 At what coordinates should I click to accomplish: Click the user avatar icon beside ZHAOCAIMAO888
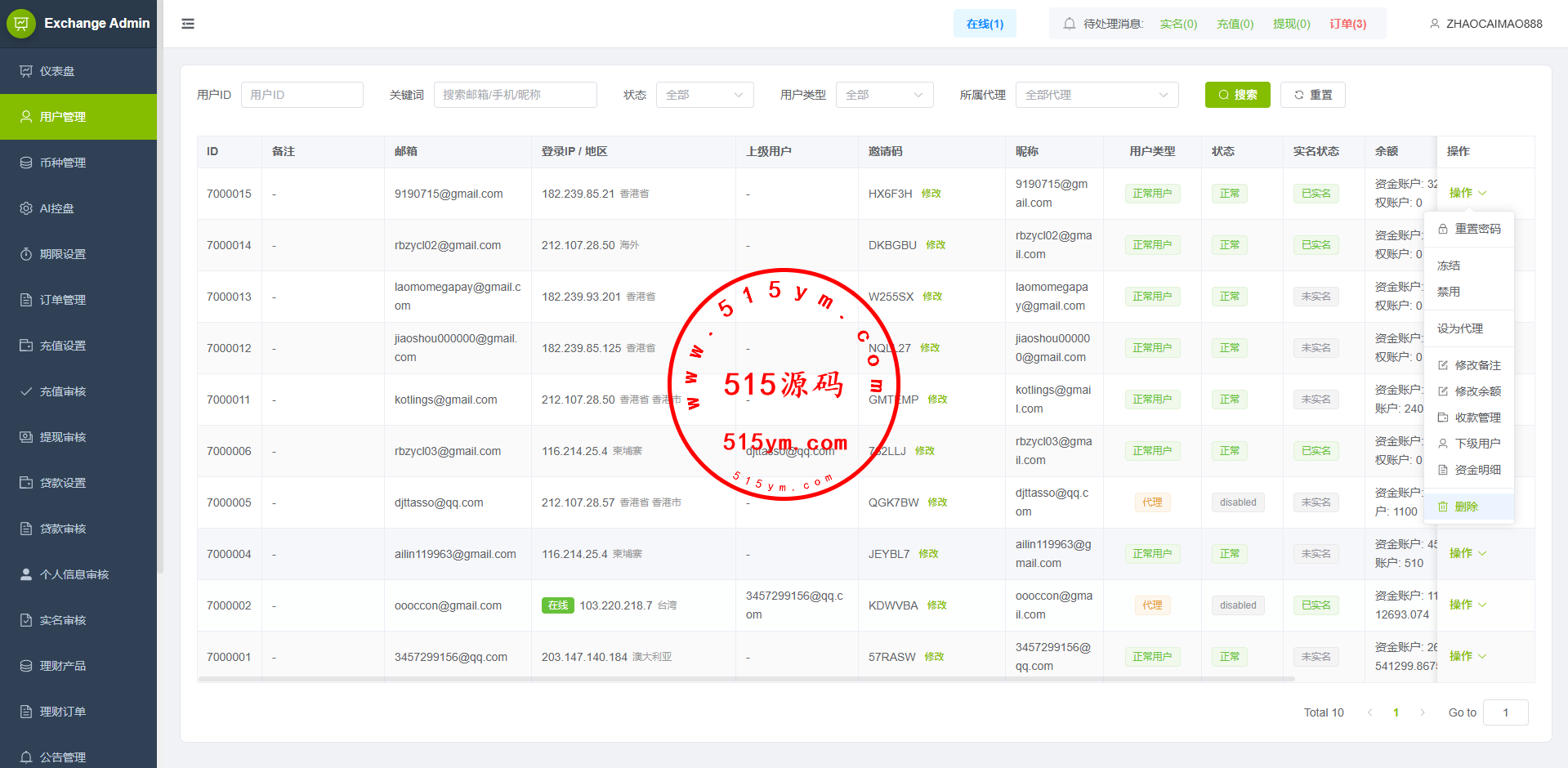pos(1434,24)
